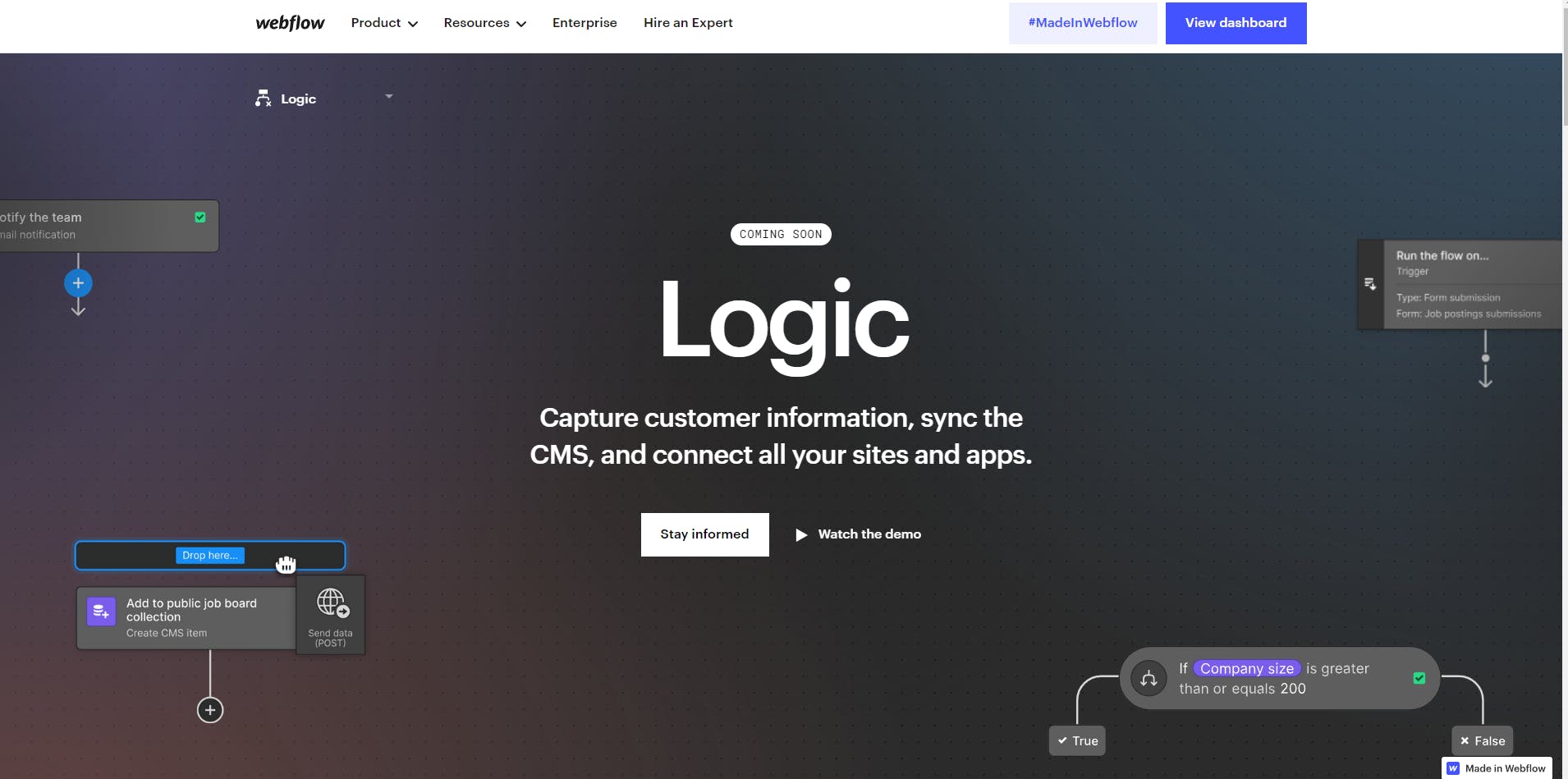Screen dimensions: 1568x779
Task: Click the Run the flow on... trigger title
Action: point(1442,256)
